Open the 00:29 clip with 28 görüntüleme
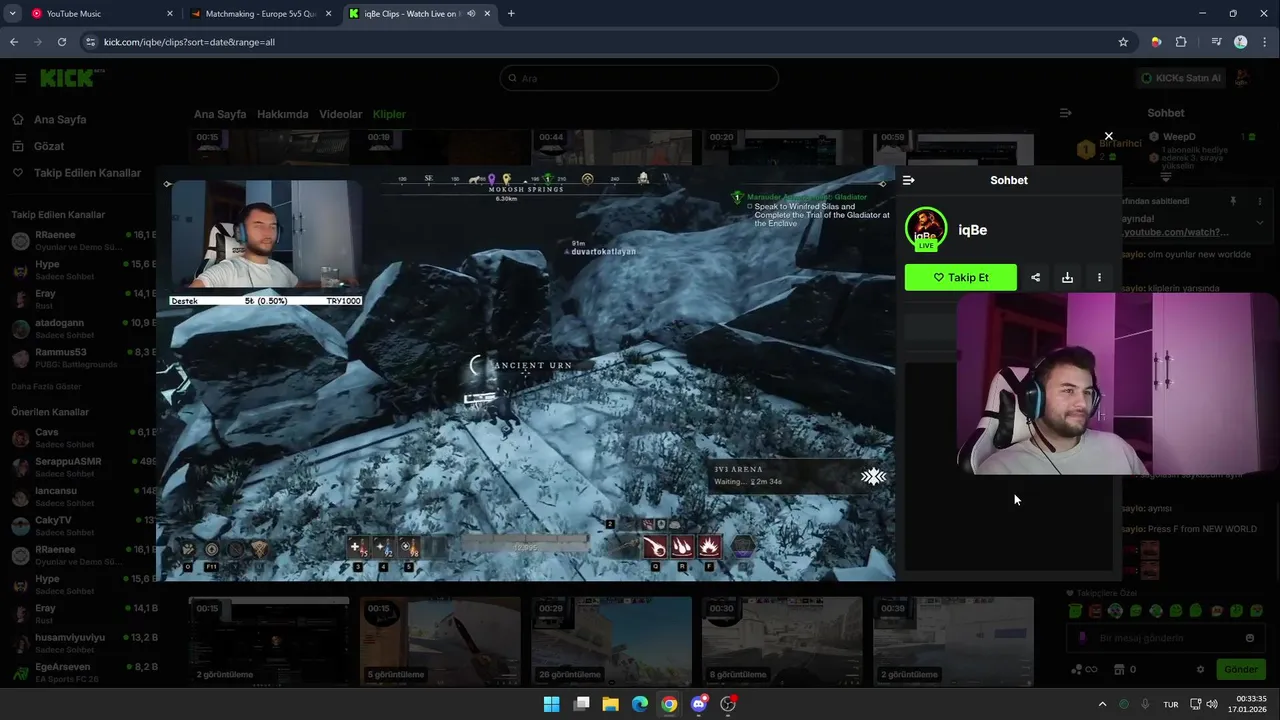Viewport: 1280px width, 720px height. click(x=611, y=641)
